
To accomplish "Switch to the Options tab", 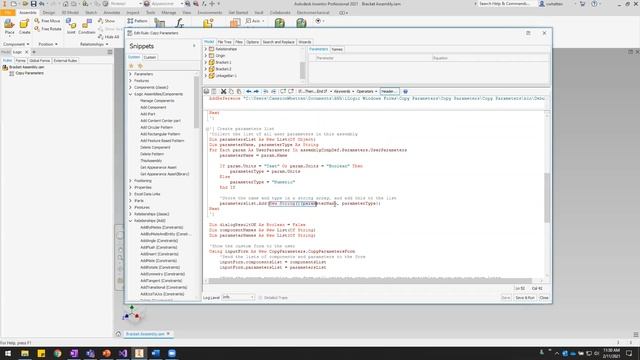I will [252, 42].
